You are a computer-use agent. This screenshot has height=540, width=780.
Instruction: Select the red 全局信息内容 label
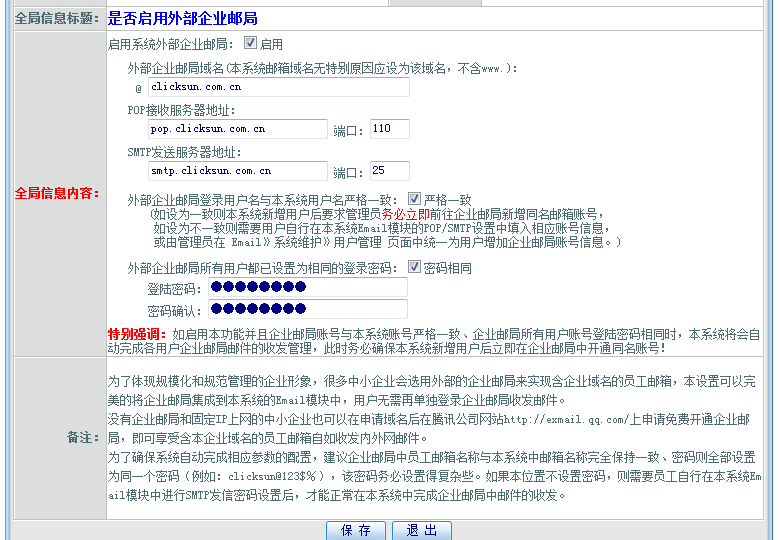click(57, 193)
